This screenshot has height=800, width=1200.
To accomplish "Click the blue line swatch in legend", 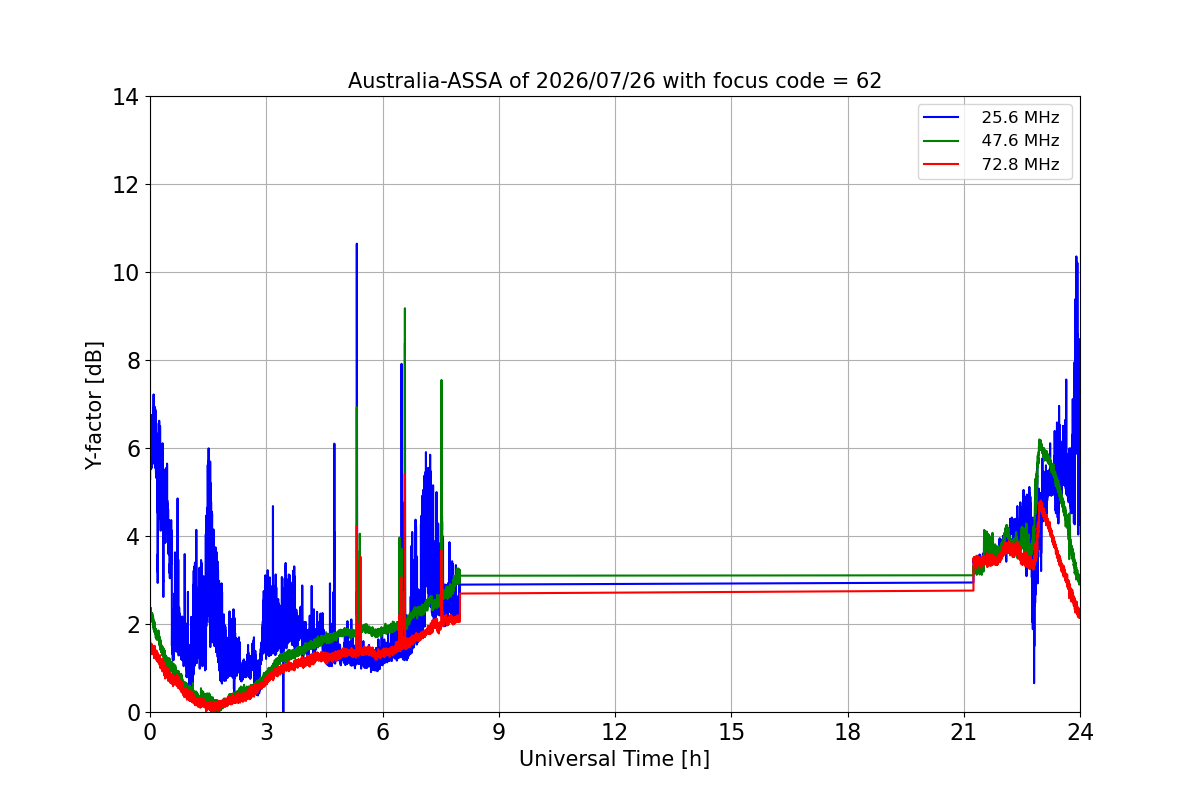I will point(942,117).
